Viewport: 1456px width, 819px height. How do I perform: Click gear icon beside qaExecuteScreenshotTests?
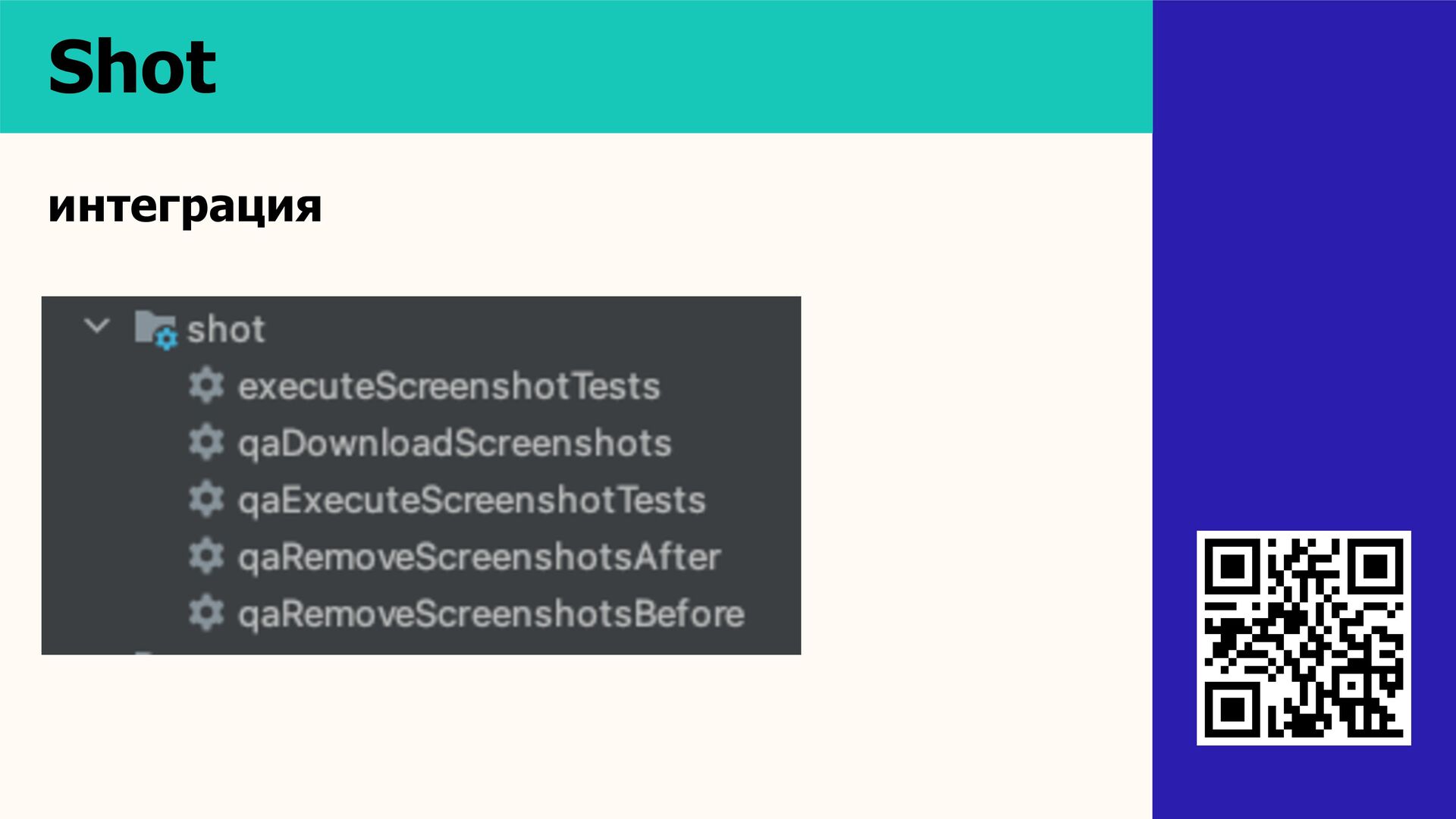point(206,499)
